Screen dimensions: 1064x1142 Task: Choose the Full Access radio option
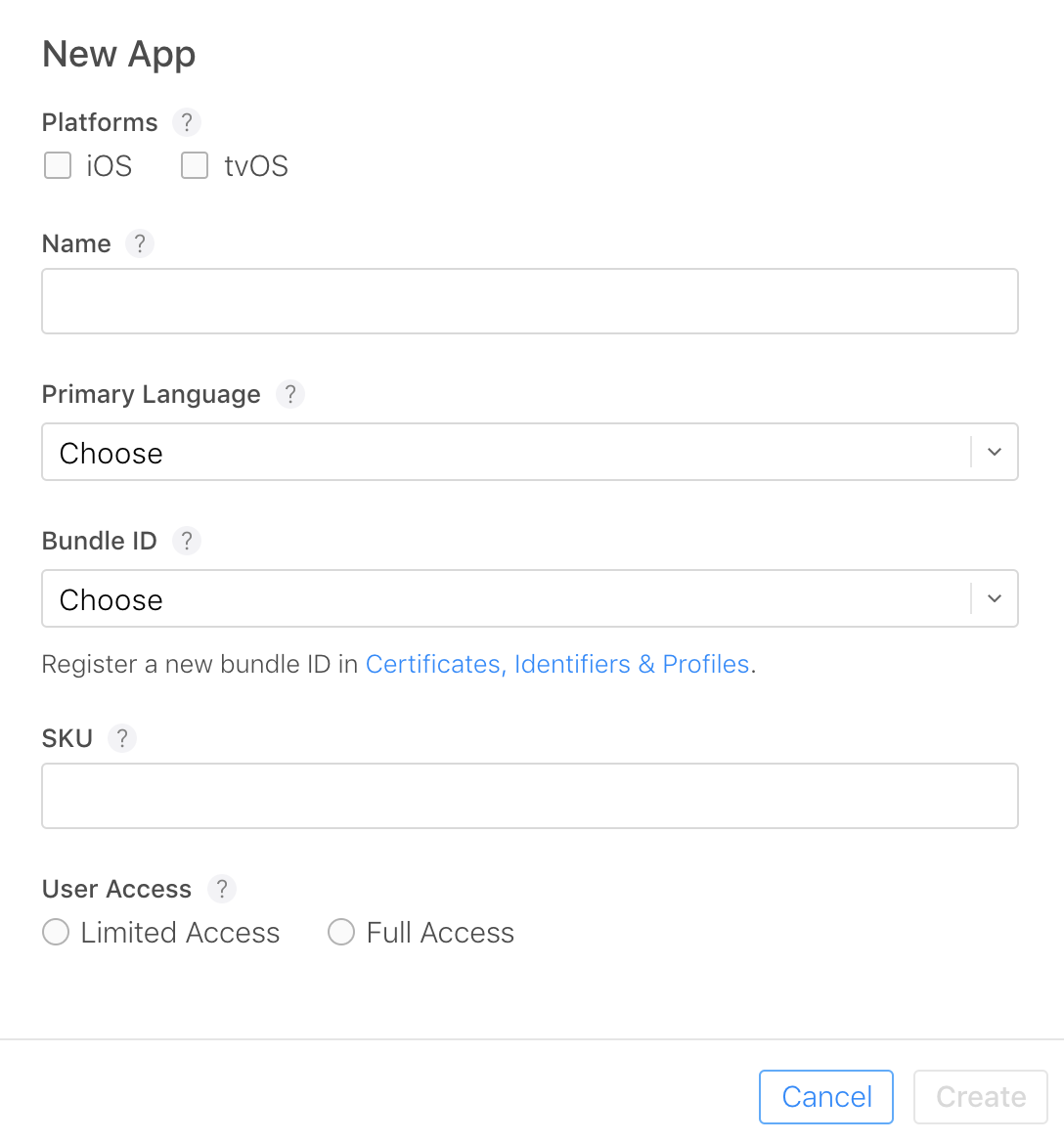coord(340,932)
